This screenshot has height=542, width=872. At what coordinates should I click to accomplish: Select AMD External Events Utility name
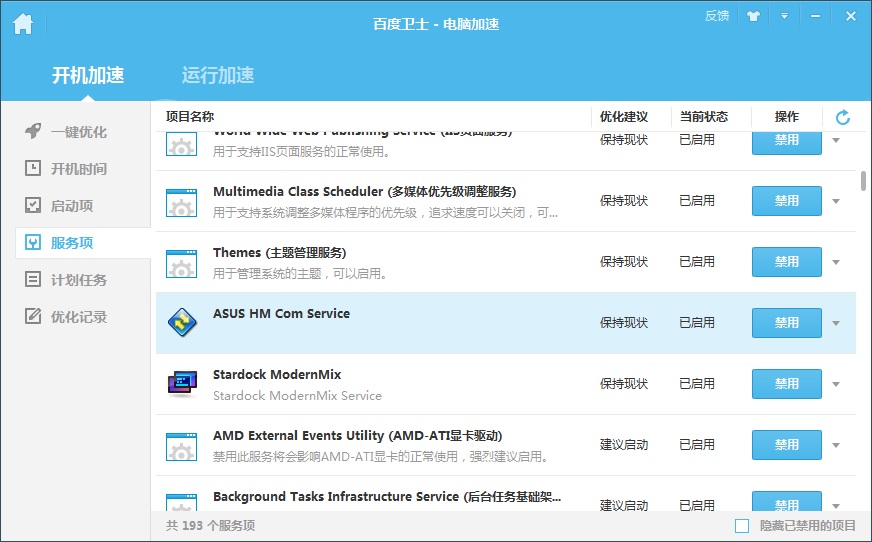tap(358, 436)
